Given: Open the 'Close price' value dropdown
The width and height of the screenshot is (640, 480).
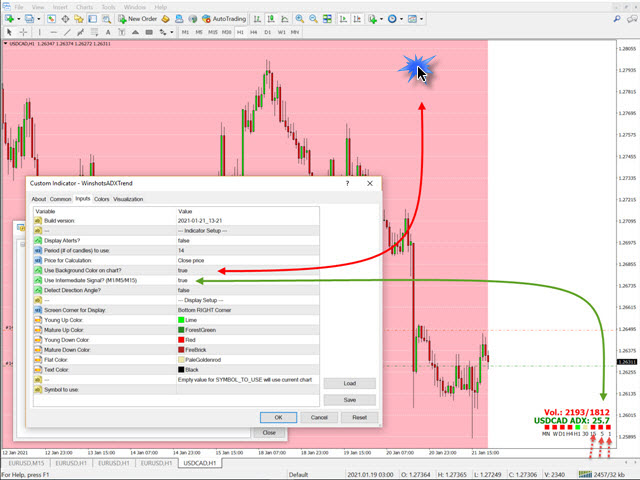Looking at the screenshot, I should coord(247,260).
